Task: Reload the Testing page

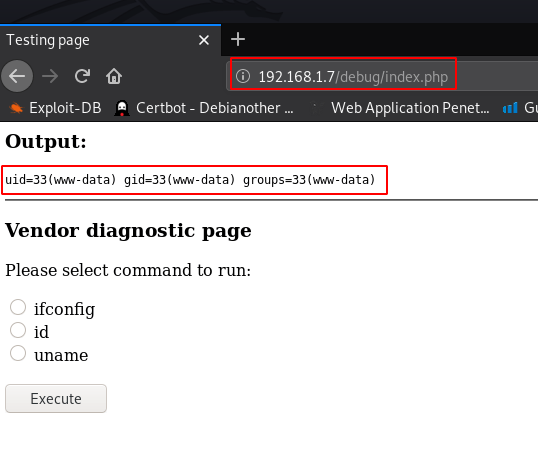Action: (x=82, y=76)
